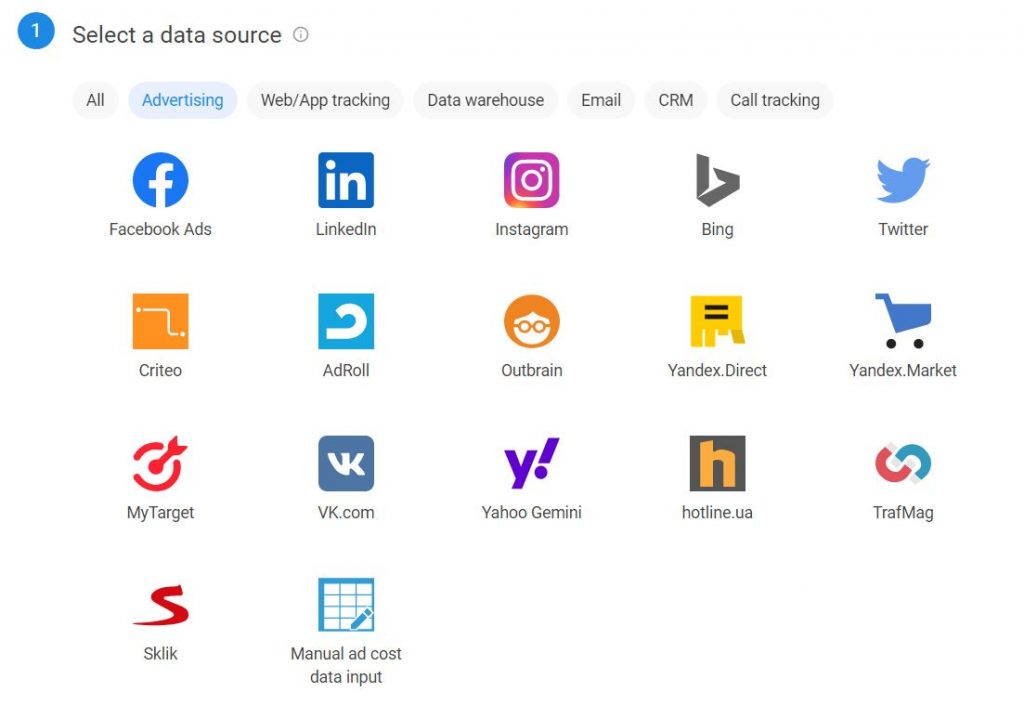Click the "TrafMag" label text
Viewport: 1024px width, 705px height.
pos(903,512)
